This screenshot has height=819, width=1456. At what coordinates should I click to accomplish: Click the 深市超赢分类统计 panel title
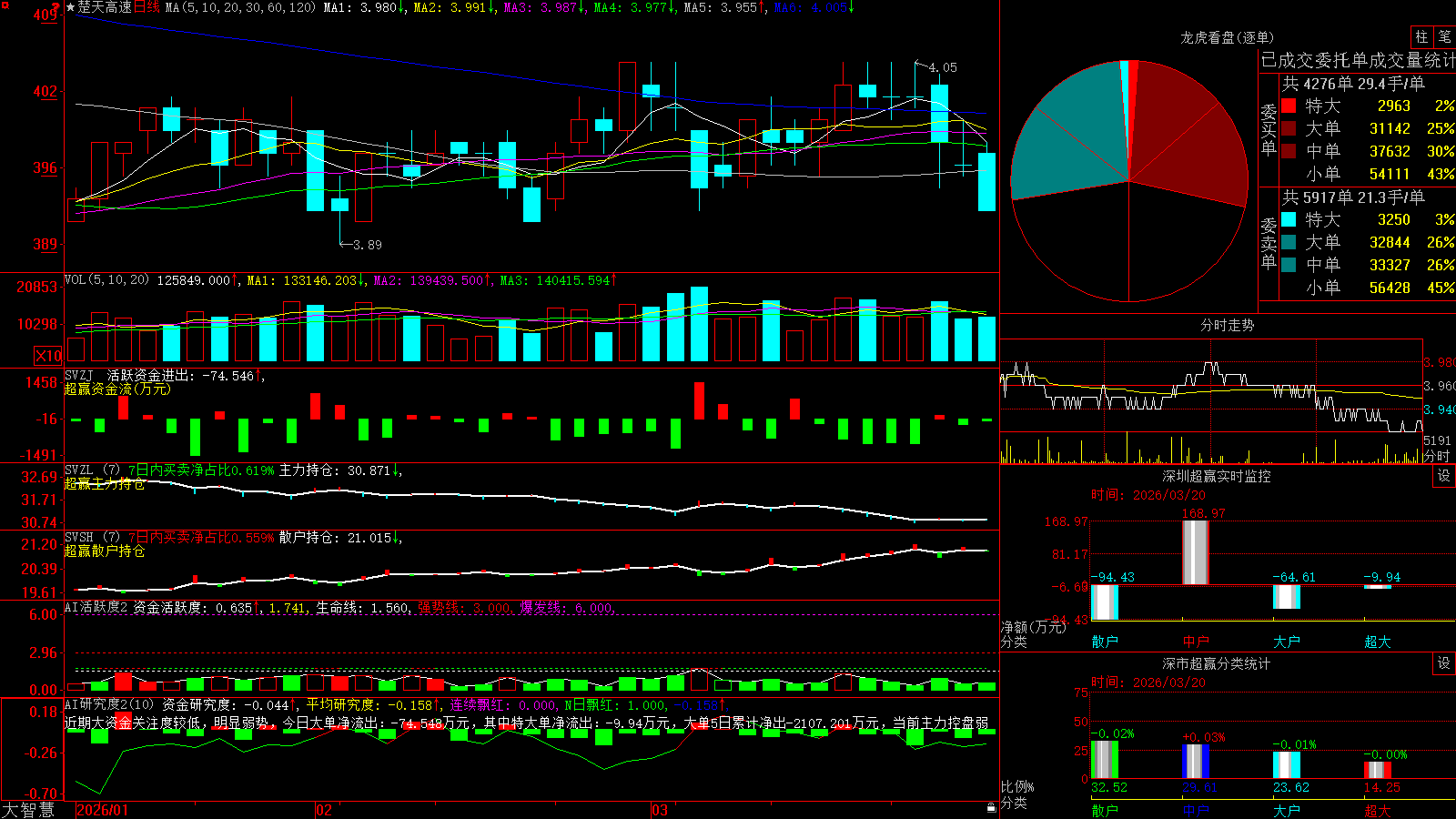click(1216, 663)
